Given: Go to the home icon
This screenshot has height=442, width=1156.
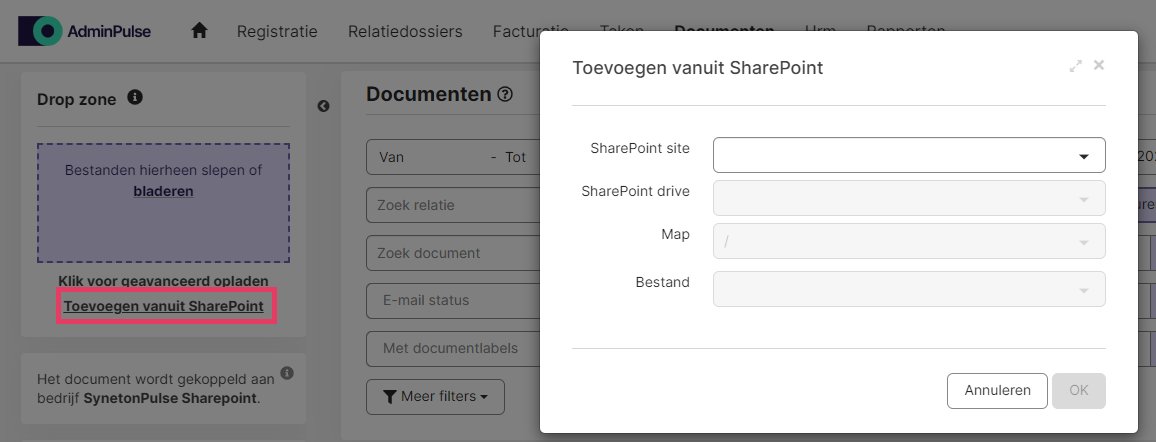Looking at the screenshot, I should (199, 31).
